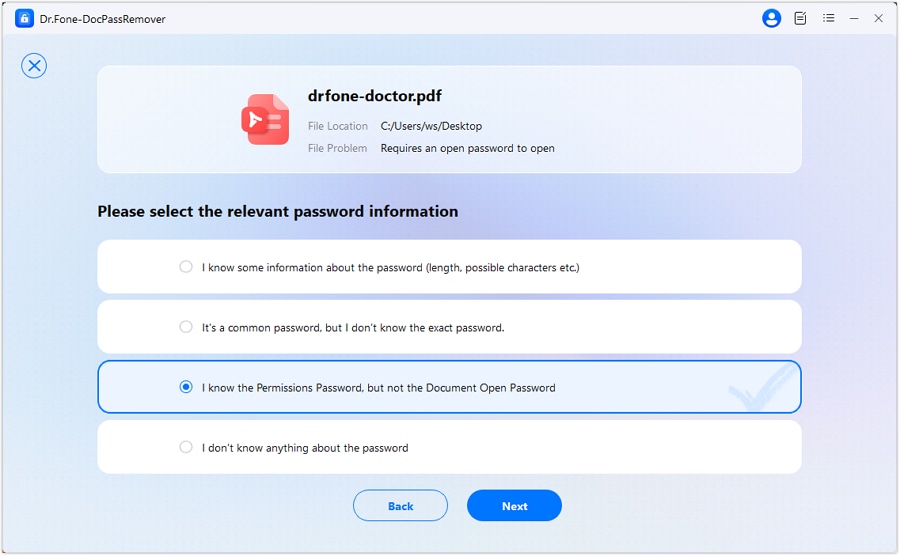The width and height of the screenshot is (900, 556).
Task: Click the Dr.Fone lock app logo
Action: pyautogui.click(x=25, y=18)
